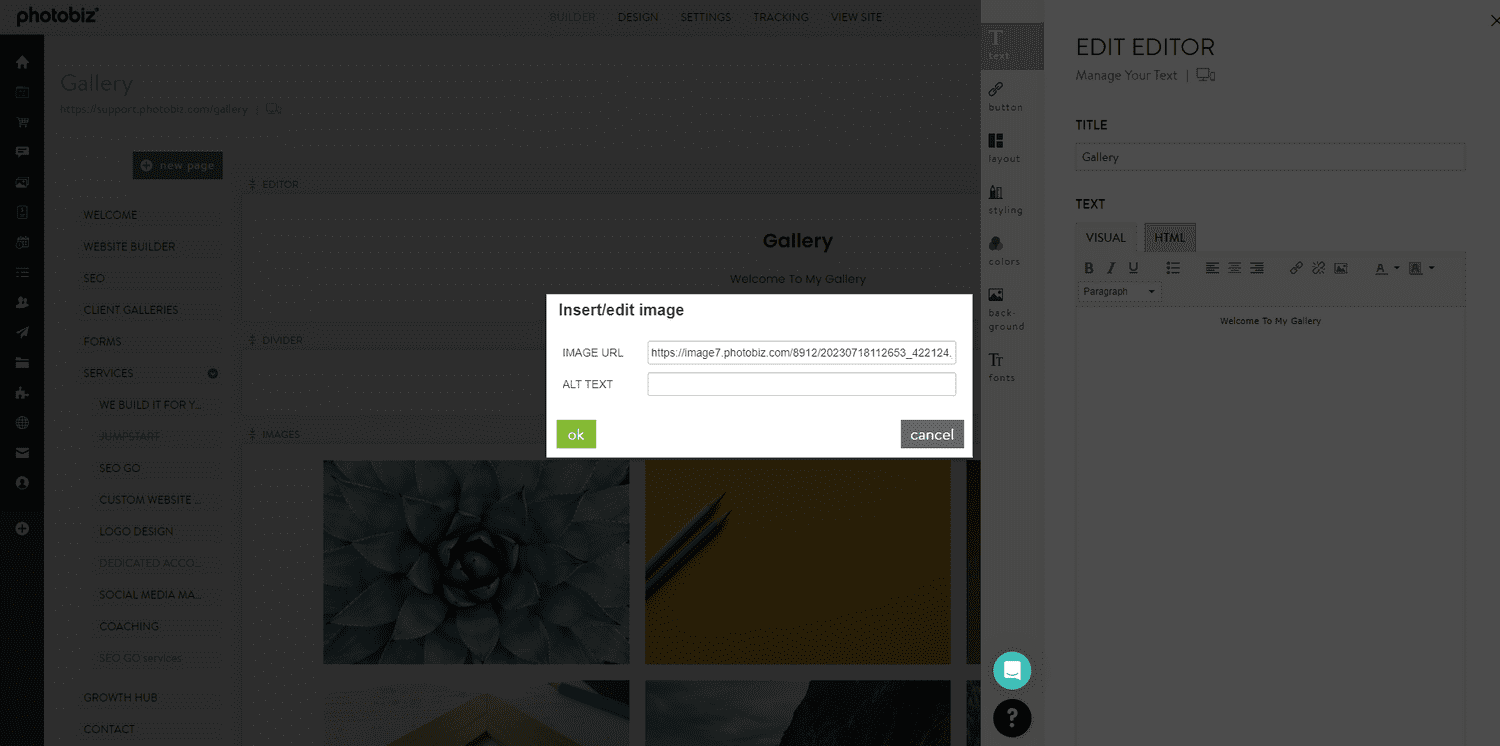Open the TRACKING menu item
1500x746 pixels.
[x=781, y=17]
